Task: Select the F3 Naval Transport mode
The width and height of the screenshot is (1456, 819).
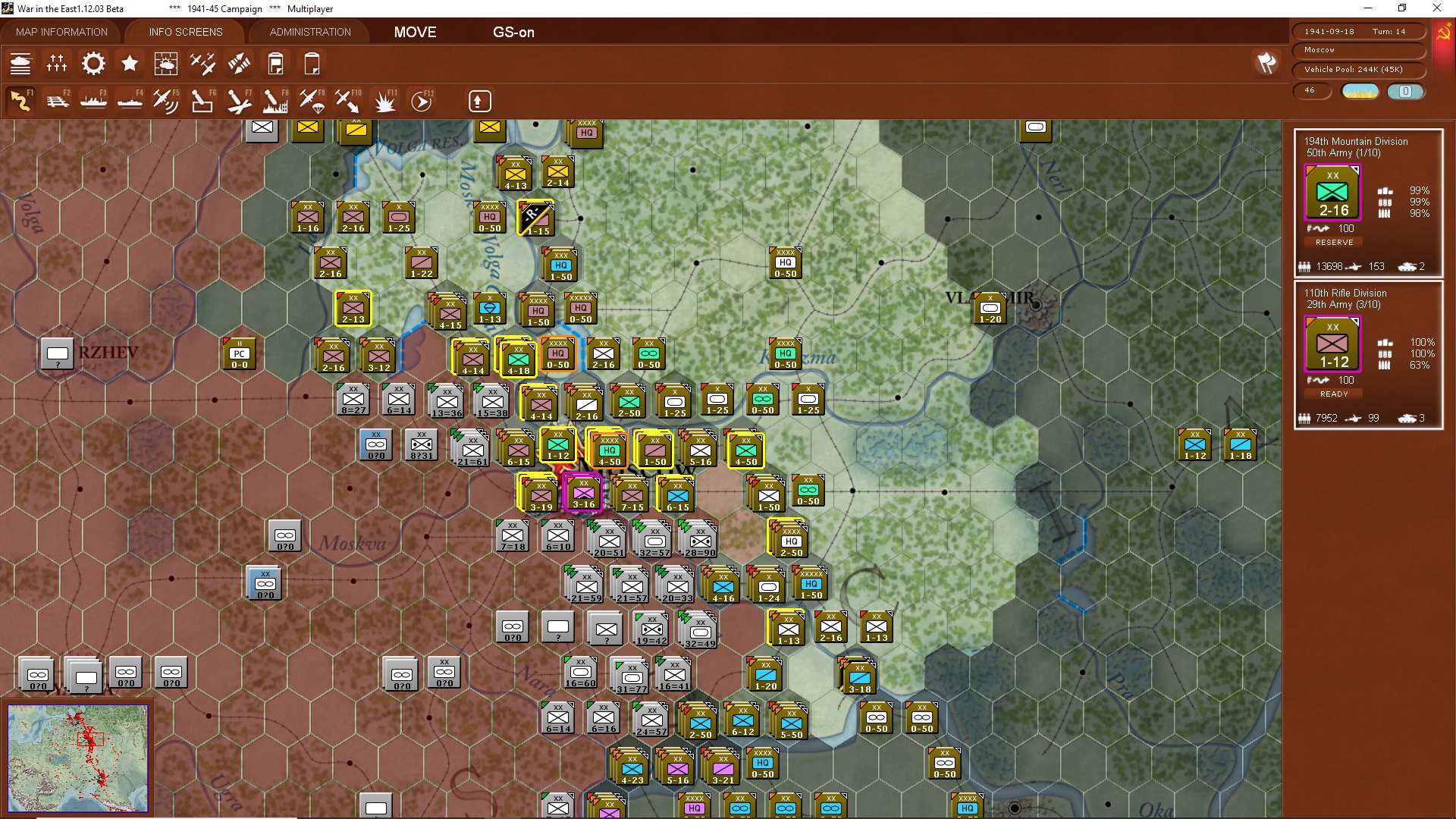Action: (x=93, y=101)
